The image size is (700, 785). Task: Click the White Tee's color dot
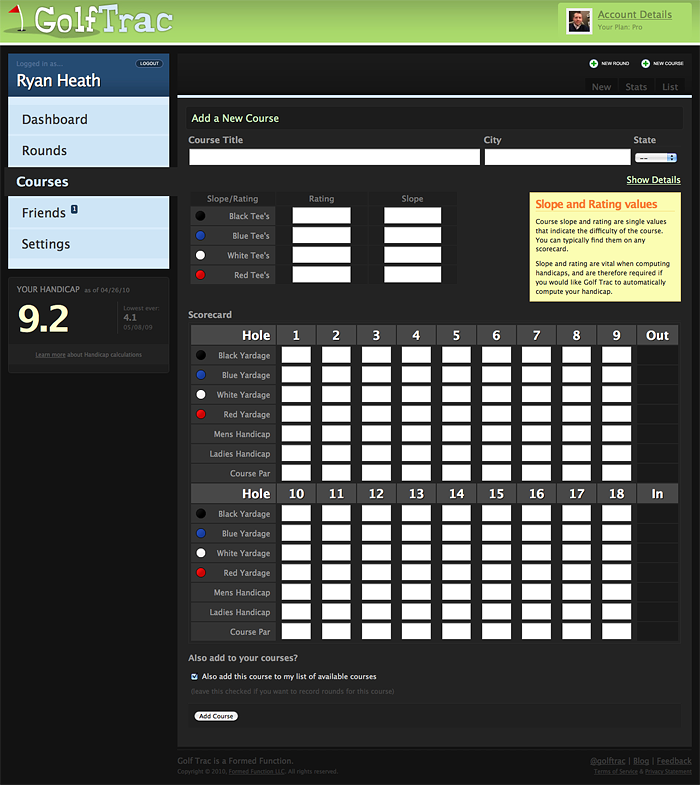(200, 255)
